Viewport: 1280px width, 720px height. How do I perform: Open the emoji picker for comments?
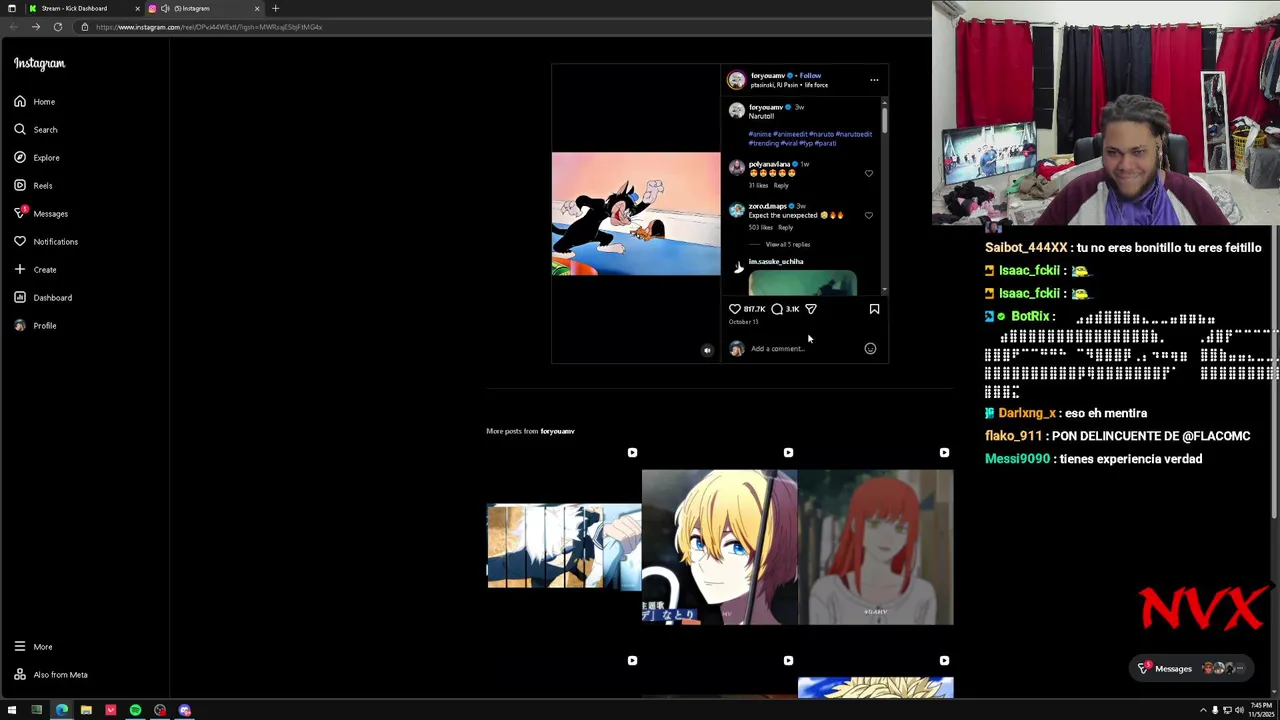click(x=870, y=348)
